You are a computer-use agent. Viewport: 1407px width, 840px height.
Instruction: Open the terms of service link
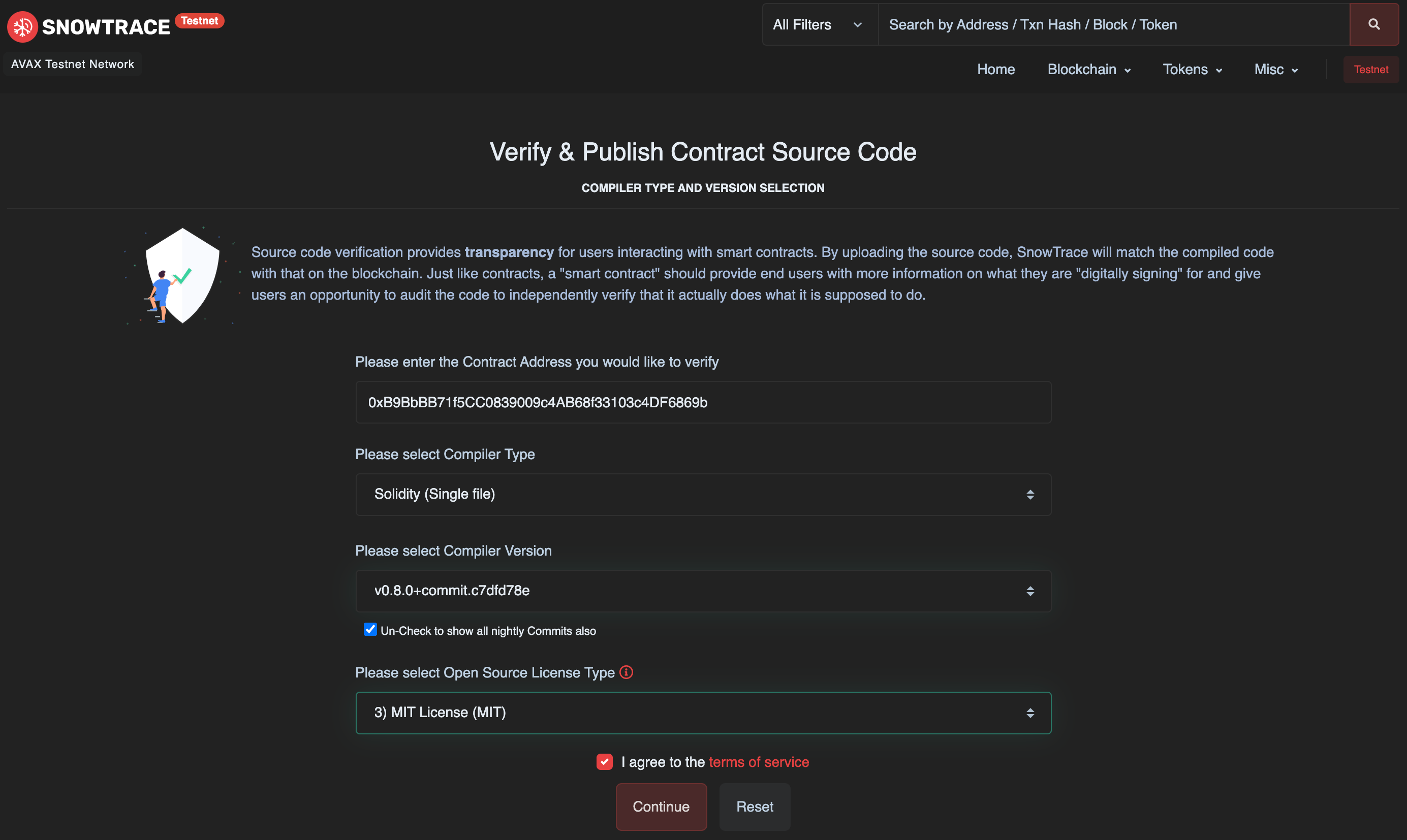[x=759, y=762]
